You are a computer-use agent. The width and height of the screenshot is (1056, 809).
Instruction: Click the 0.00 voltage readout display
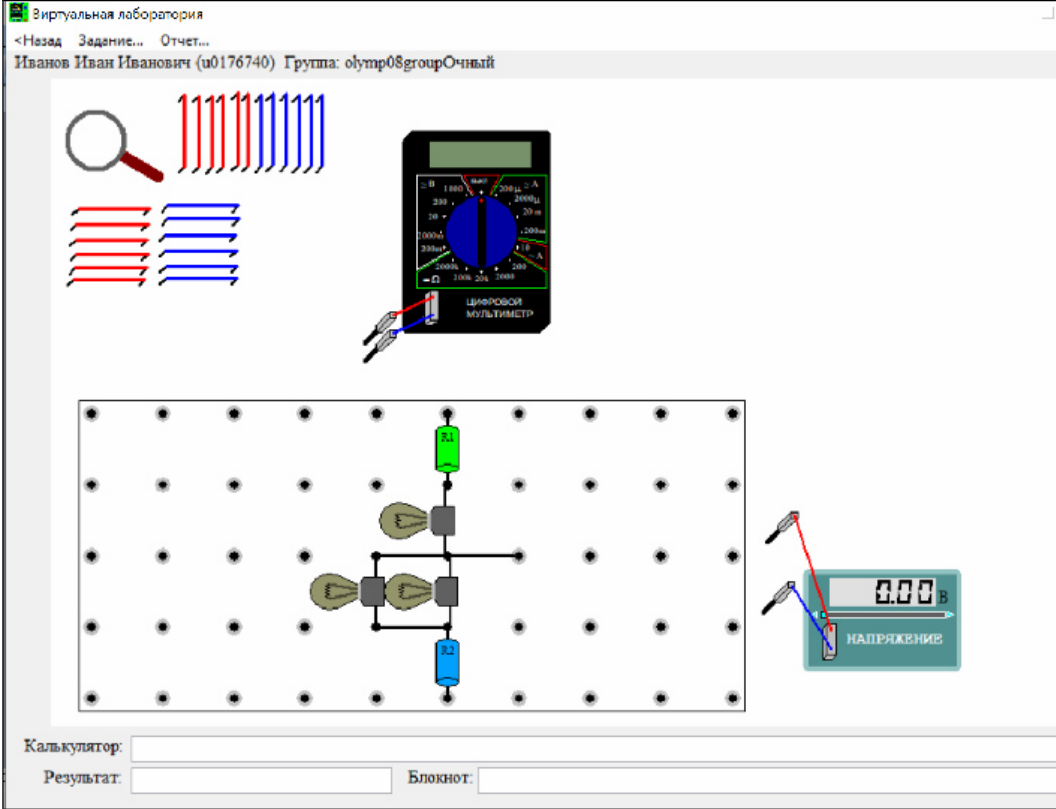(x=882, y=592)
